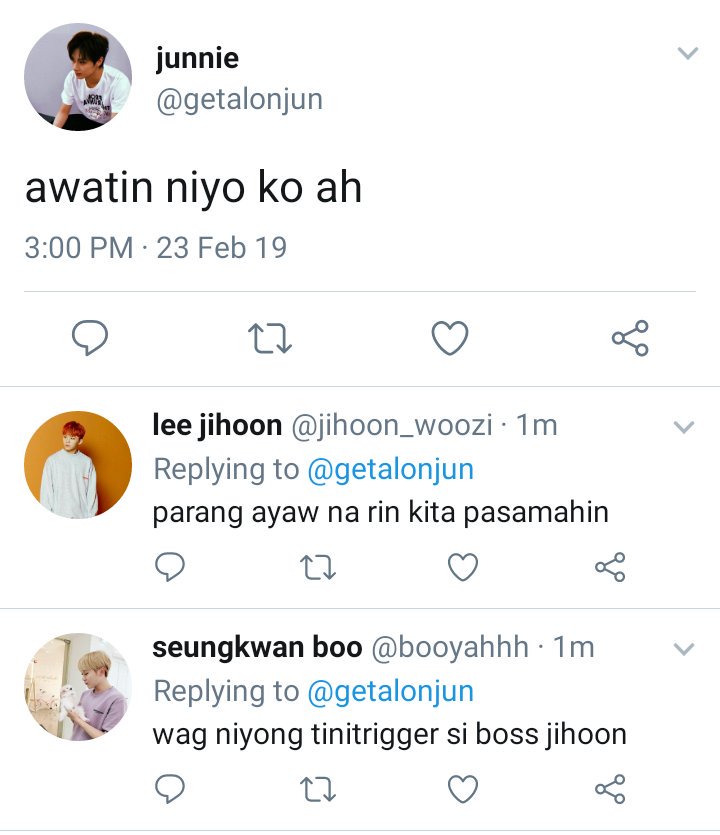Open @getalonjun link in seungkwan boo's reply

tap(390, 692)
